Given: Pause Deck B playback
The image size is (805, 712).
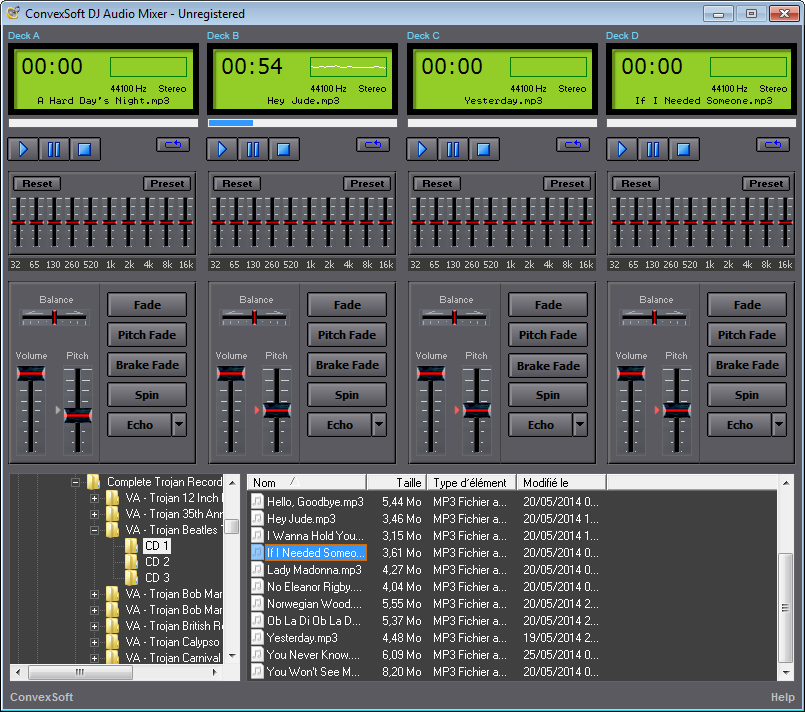Looking at the screenshot, I should pyautogui.click(x=253, y=149).
